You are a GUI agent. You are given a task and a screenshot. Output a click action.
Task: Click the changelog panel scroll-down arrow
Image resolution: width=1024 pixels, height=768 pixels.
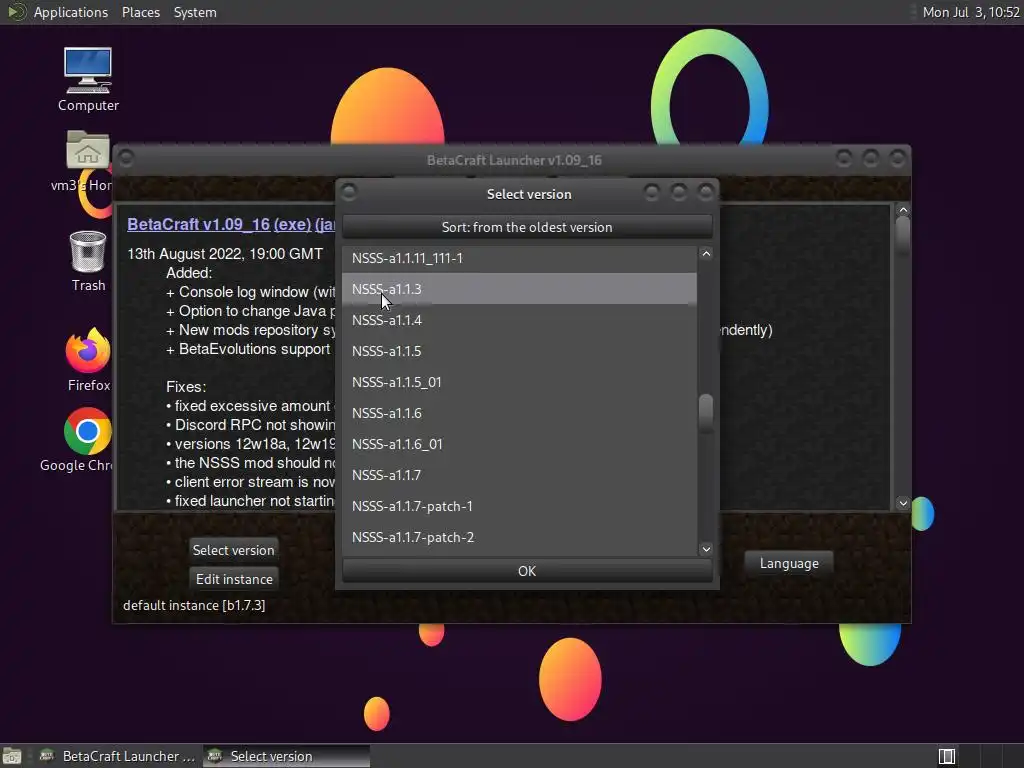click(x=903, y=503)
